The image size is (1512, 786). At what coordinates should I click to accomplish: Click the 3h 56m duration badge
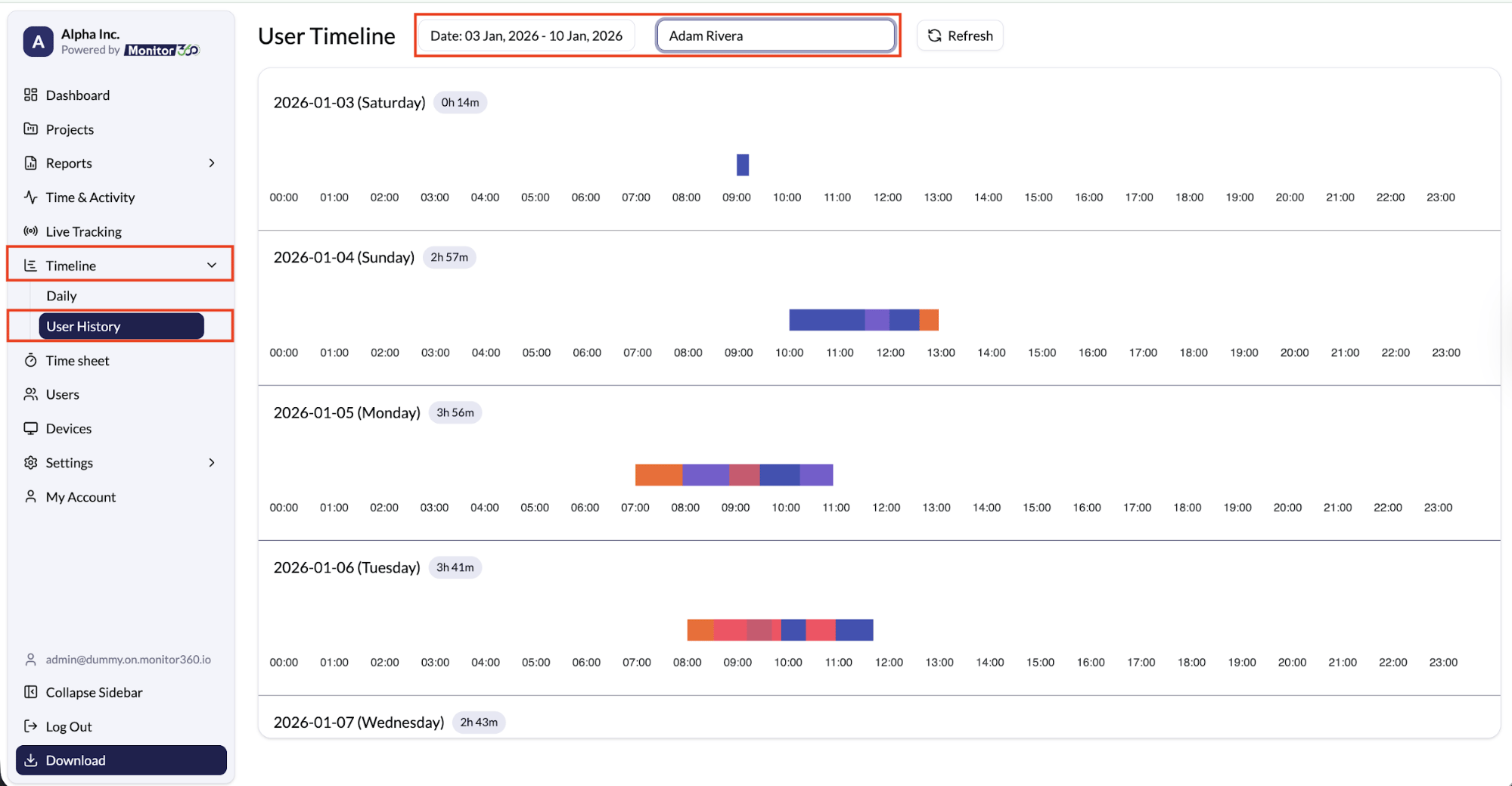(x=455, y=412)
